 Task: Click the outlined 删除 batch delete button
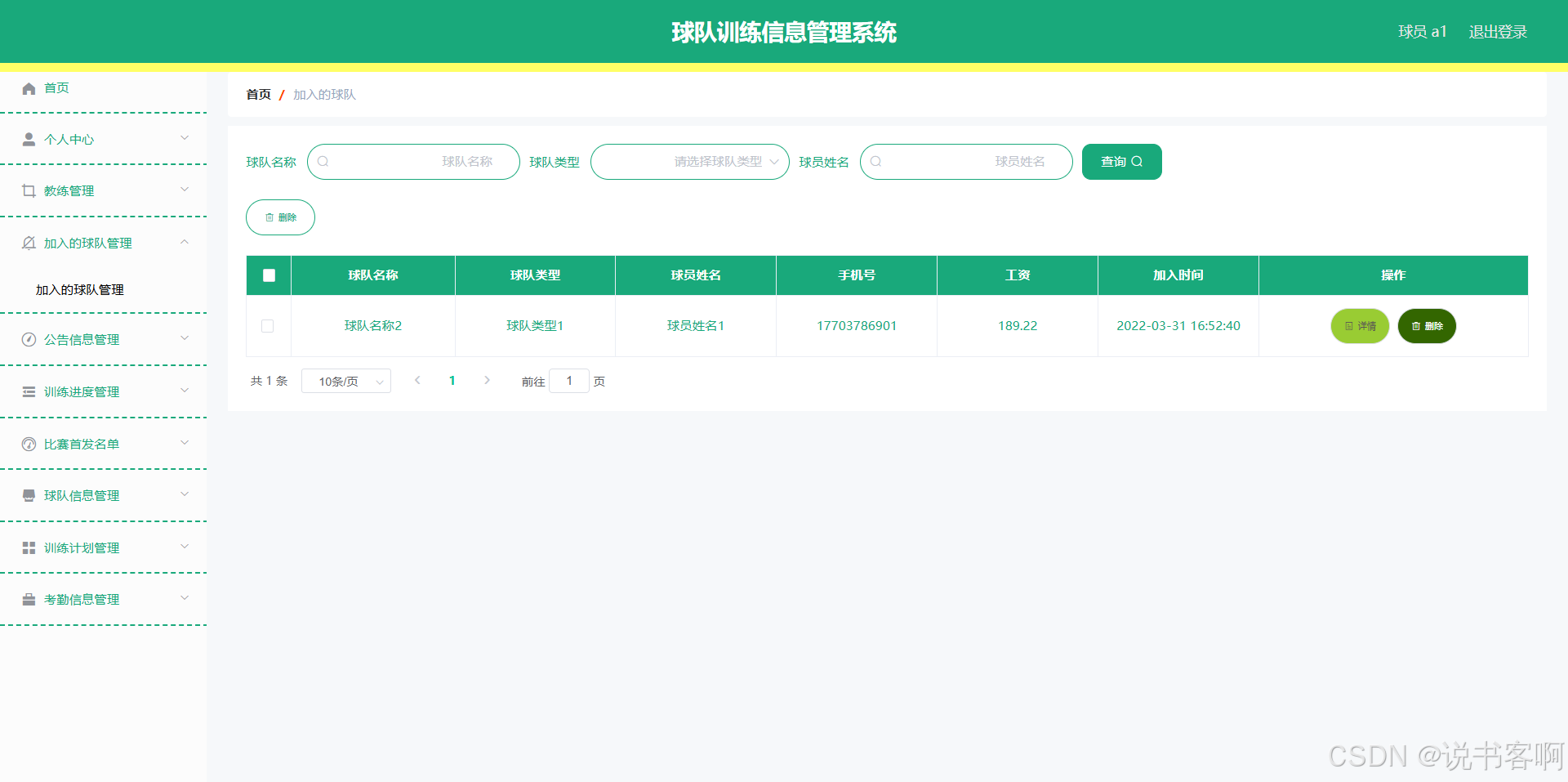click(x=280, y=217)
